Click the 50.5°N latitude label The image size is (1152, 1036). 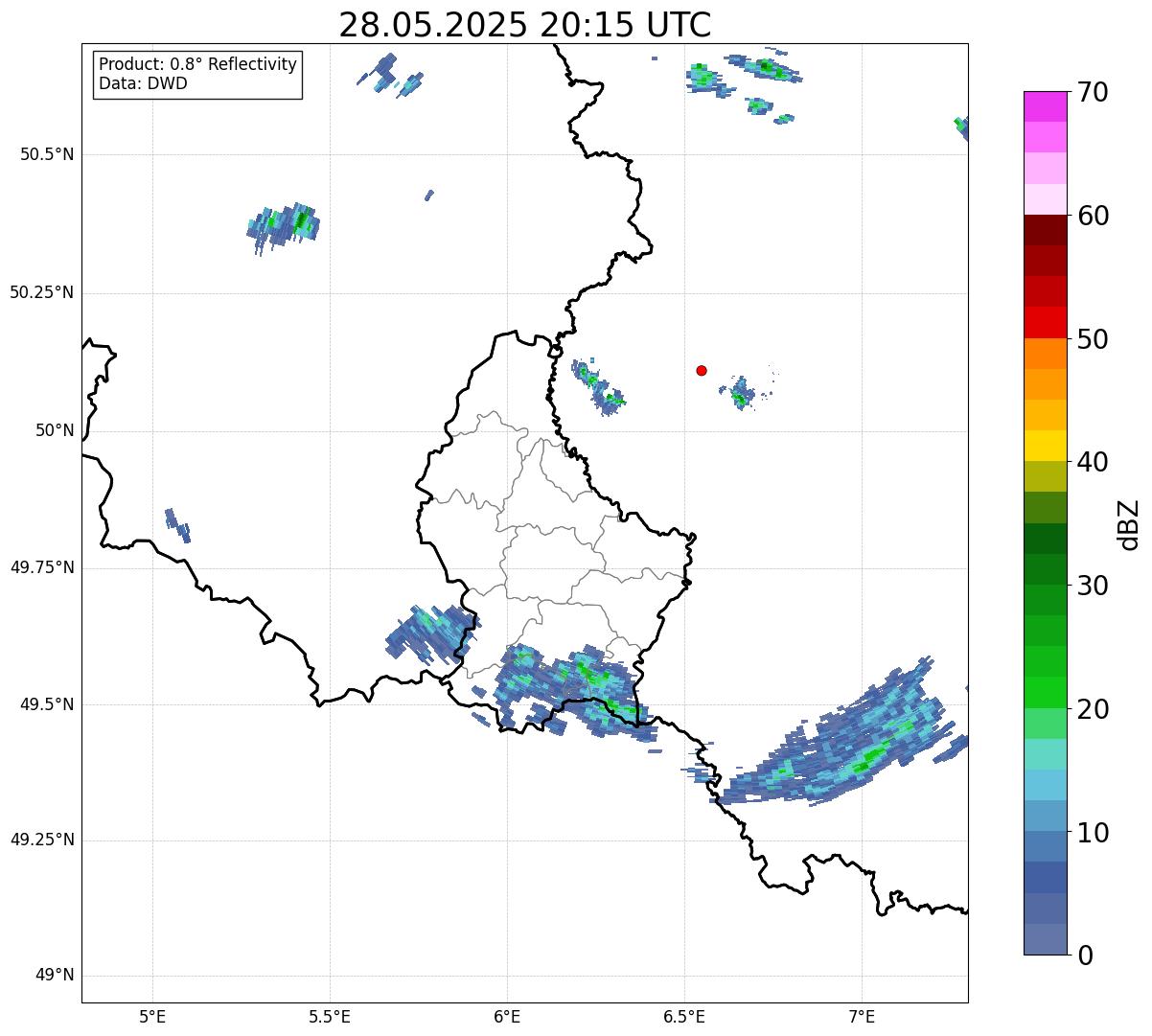(x=47, y=154)
